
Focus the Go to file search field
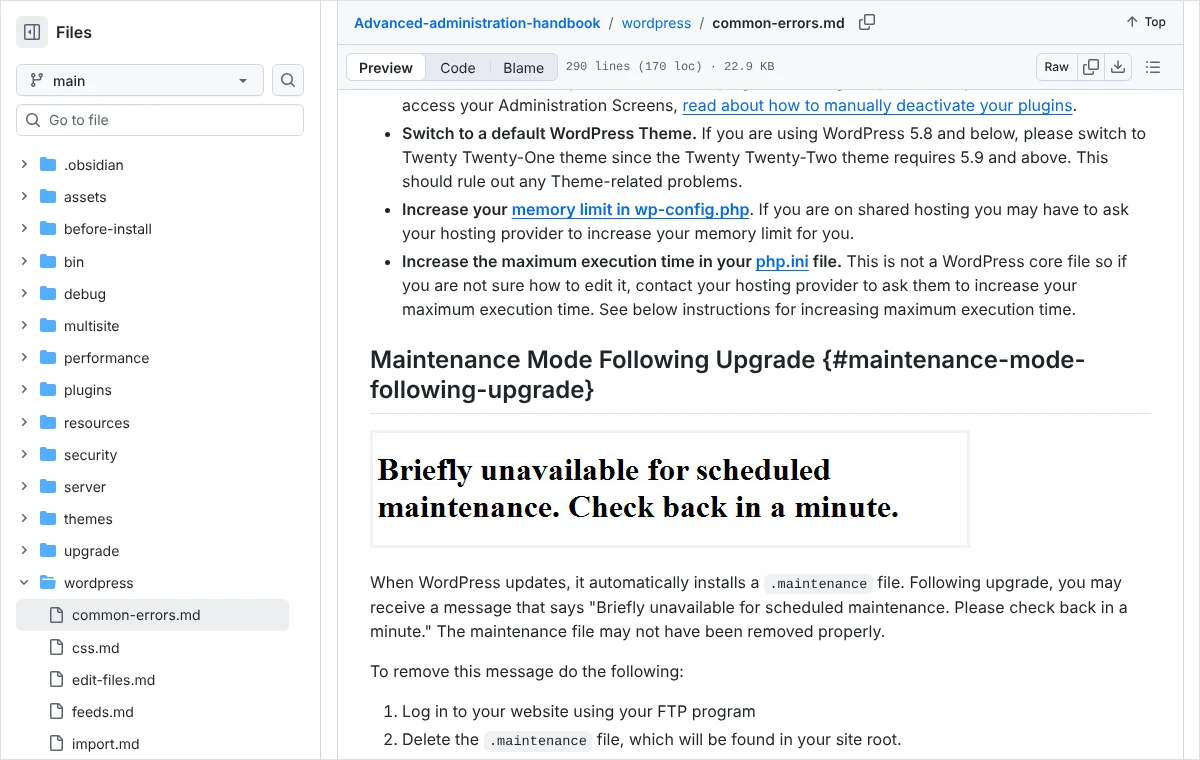[x=160, y=120]
